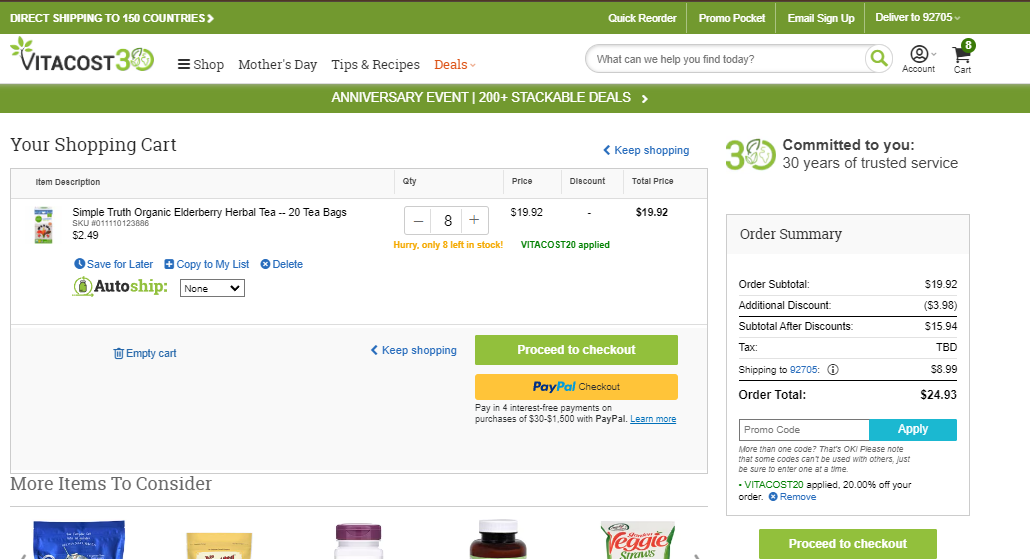Viewport: 1030px width, 559px height.
Task: Click the shipping info icon
Action: tap(833, 369)
